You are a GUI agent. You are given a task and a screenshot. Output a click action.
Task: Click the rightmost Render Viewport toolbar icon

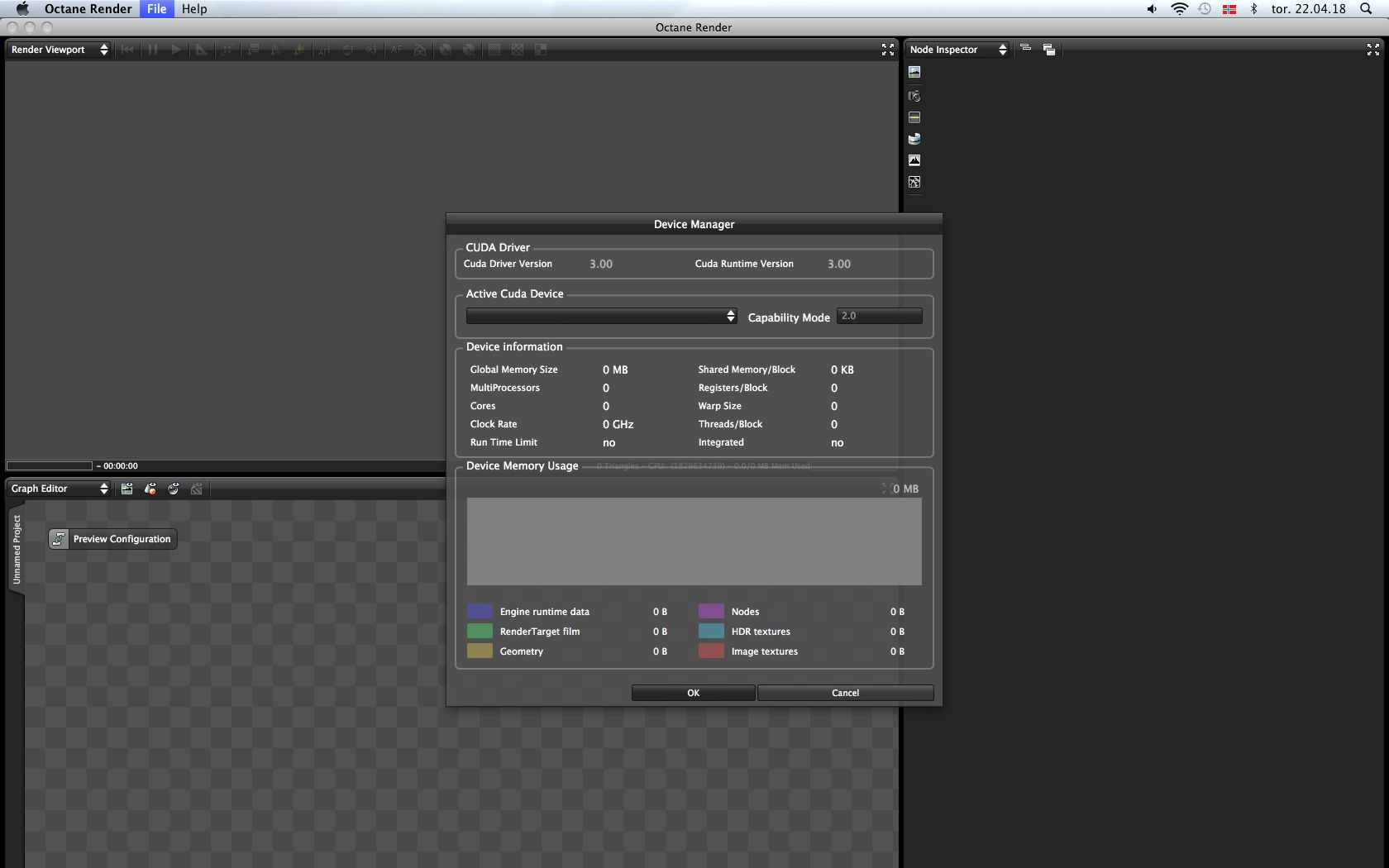(541, 50)
